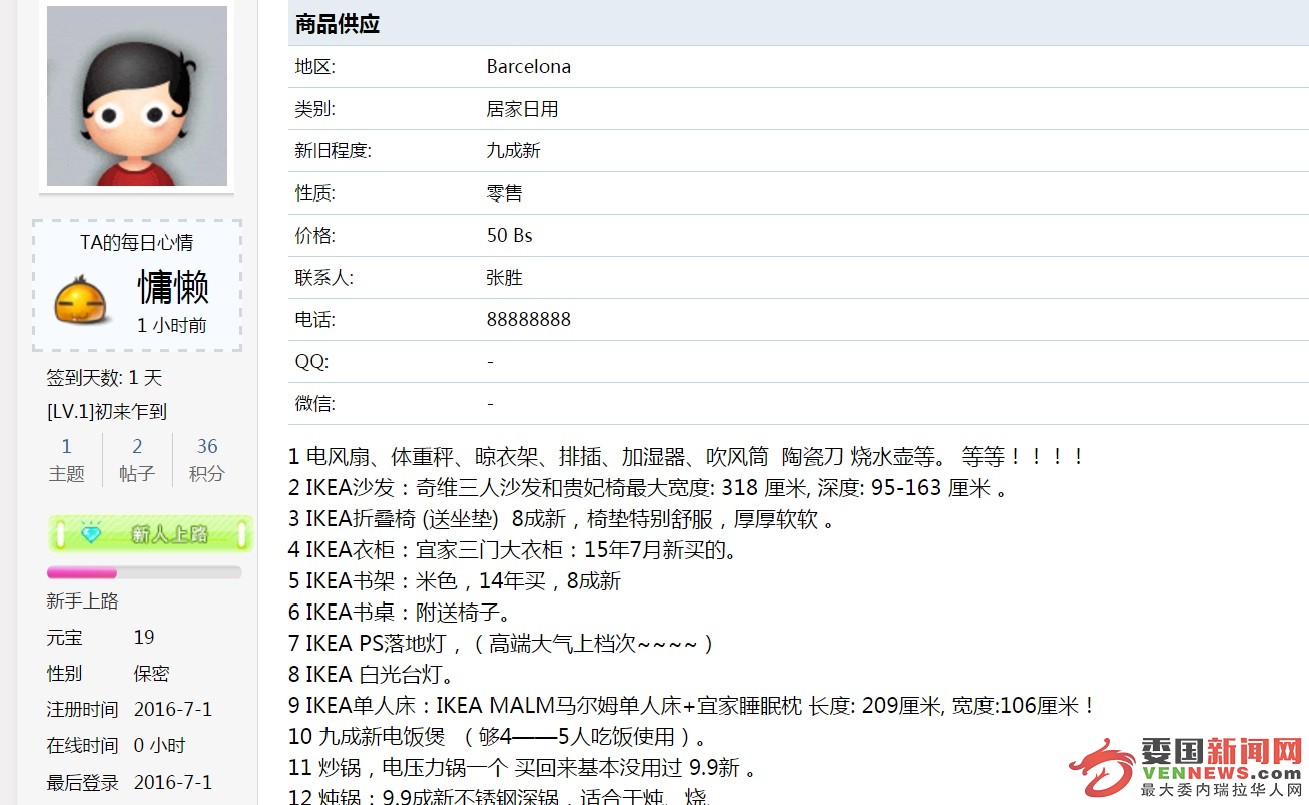Select item 9 line about IKEA单人床

(x=693, y=705)
